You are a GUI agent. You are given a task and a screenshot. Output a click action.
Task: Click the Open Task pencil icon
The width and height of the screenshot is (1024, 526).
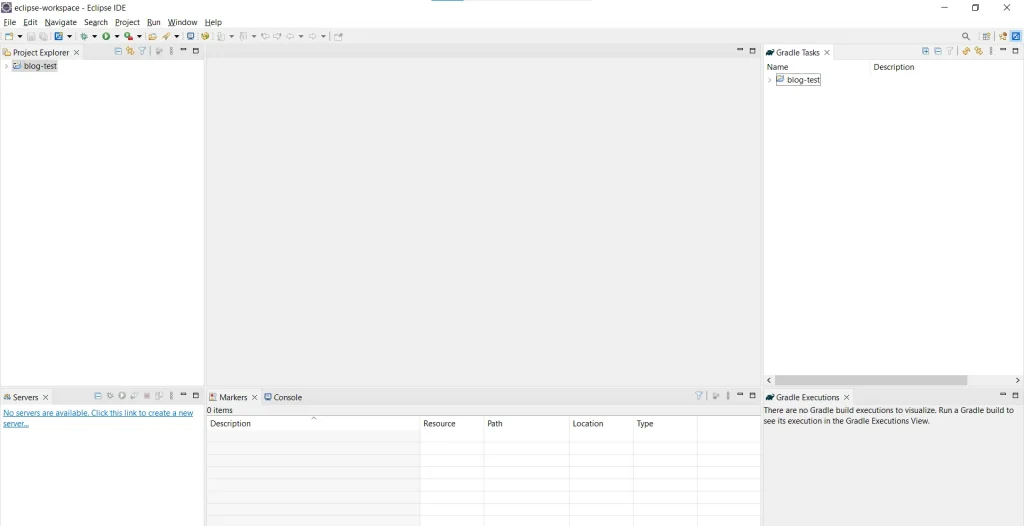tap(166, 37)
